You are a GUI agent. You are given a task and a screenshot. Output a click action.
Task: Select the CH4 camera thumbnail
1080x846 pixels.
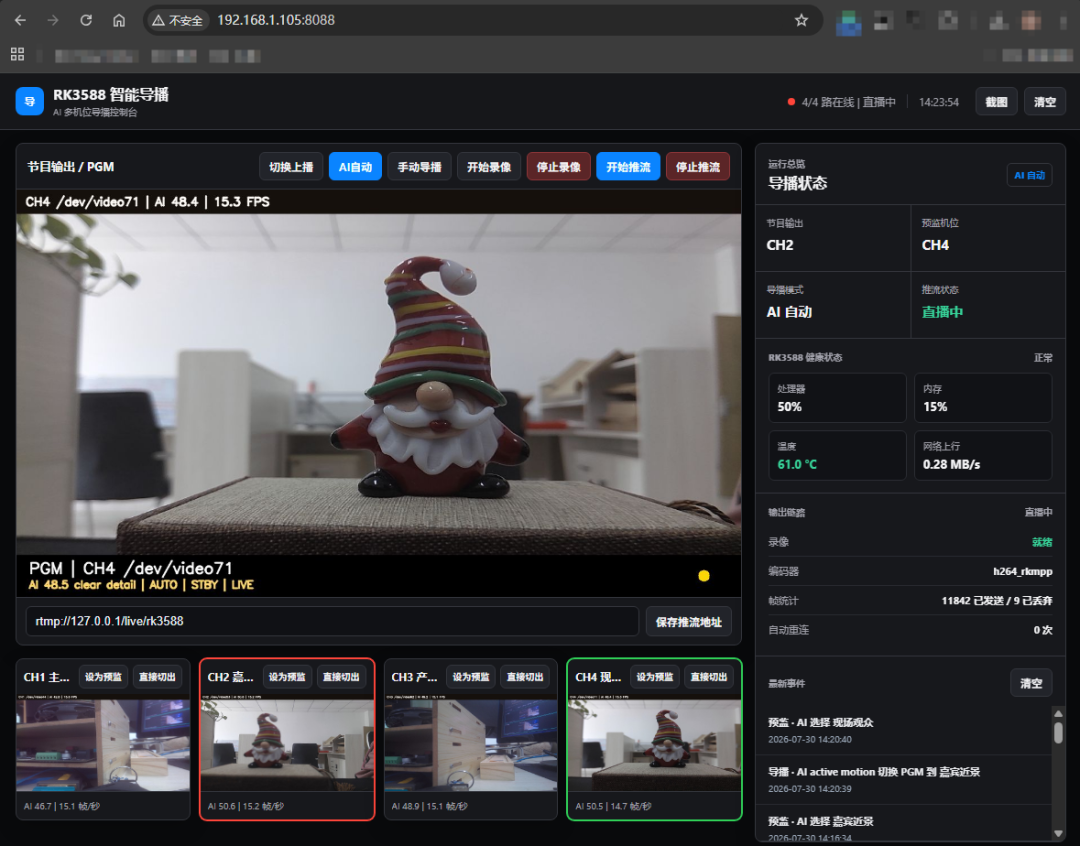coord(654,743)
